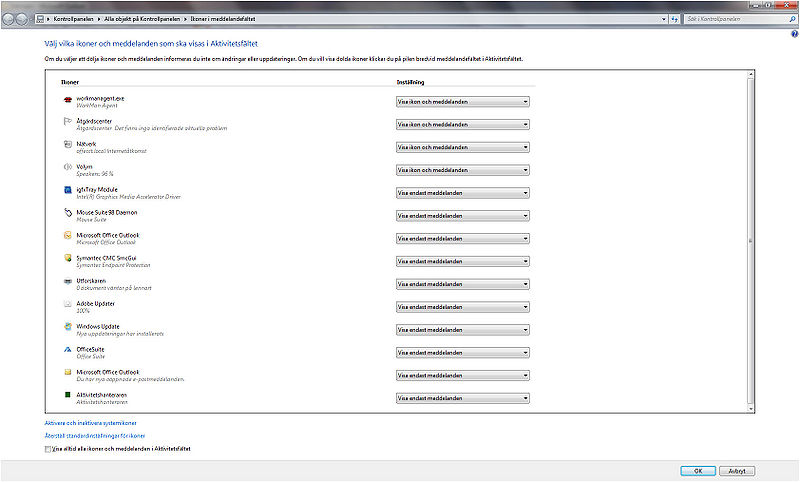Enable 'Visa alltid alla ikoner' checkbox
The width and height of the screenshot is (800, 482).
click(x=48, y=450)
